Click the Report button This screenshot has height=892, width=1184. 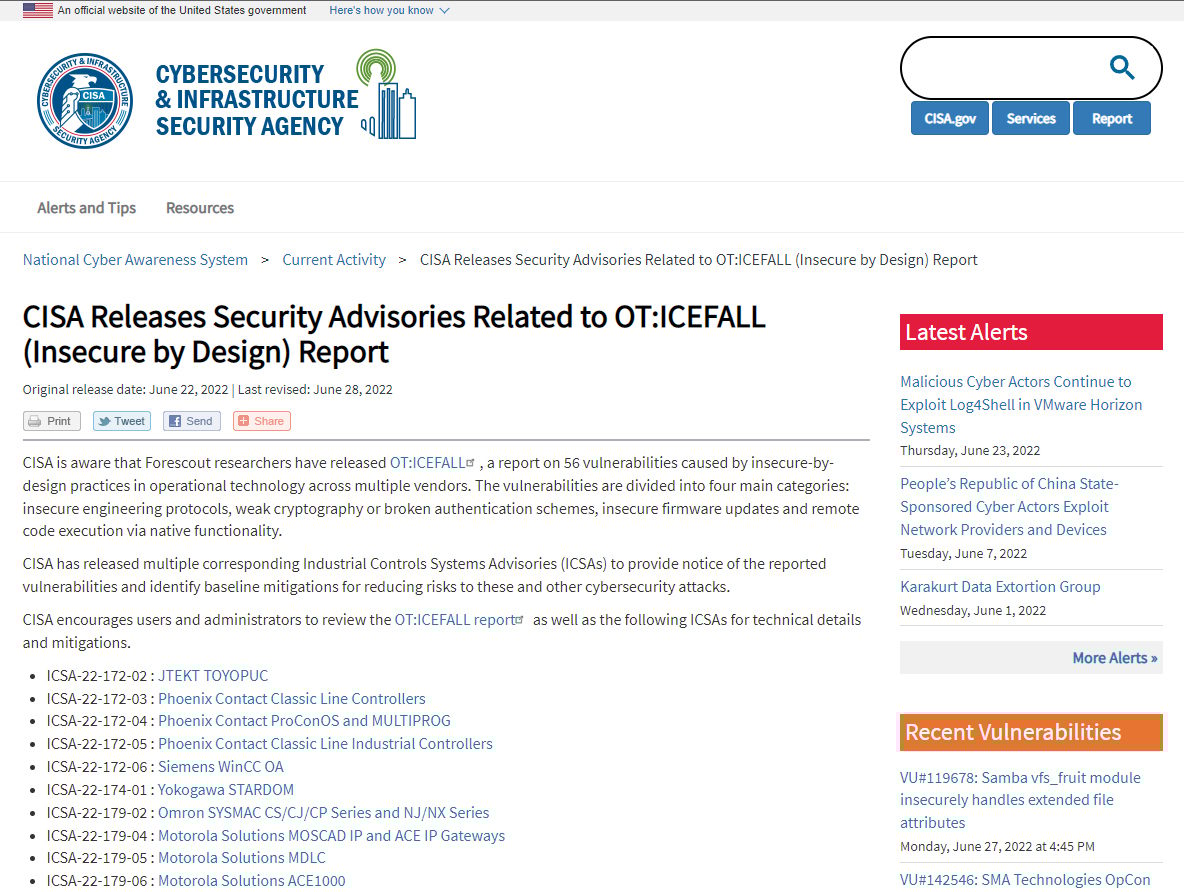1111,118
